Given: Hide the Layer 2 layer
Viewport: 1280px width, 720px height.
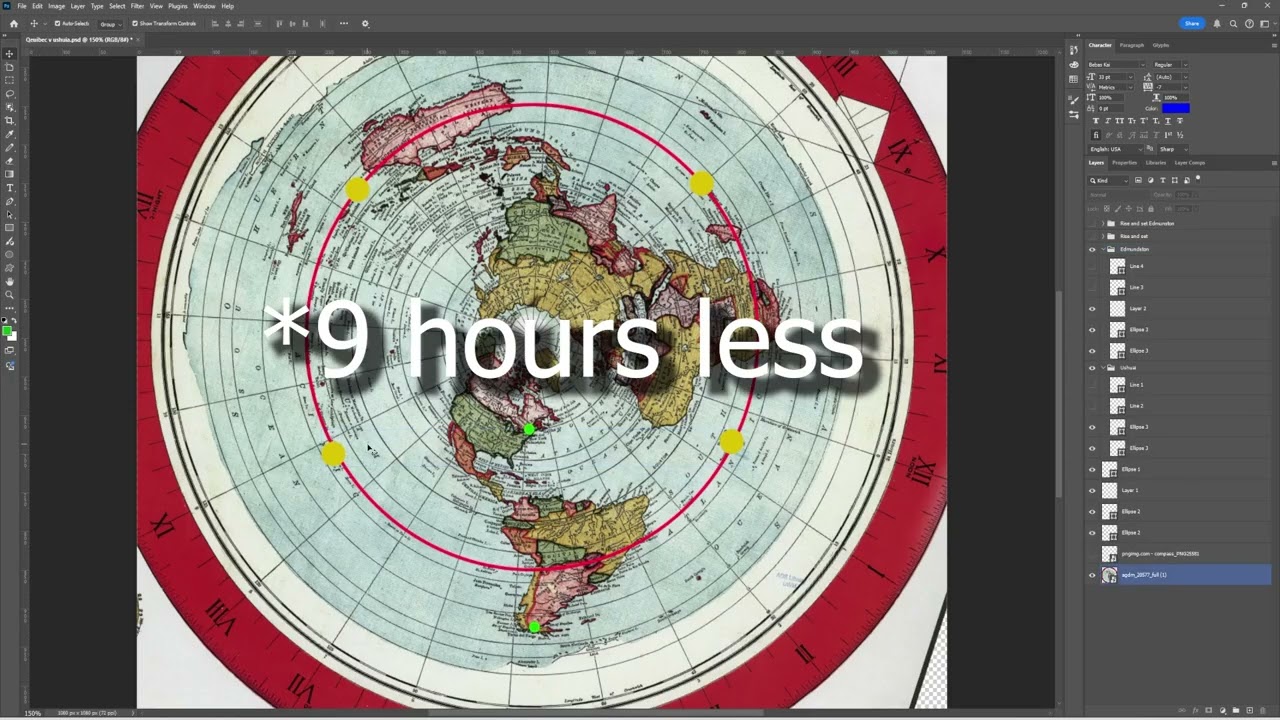Looking at the screenshot, I should 1092,309.
